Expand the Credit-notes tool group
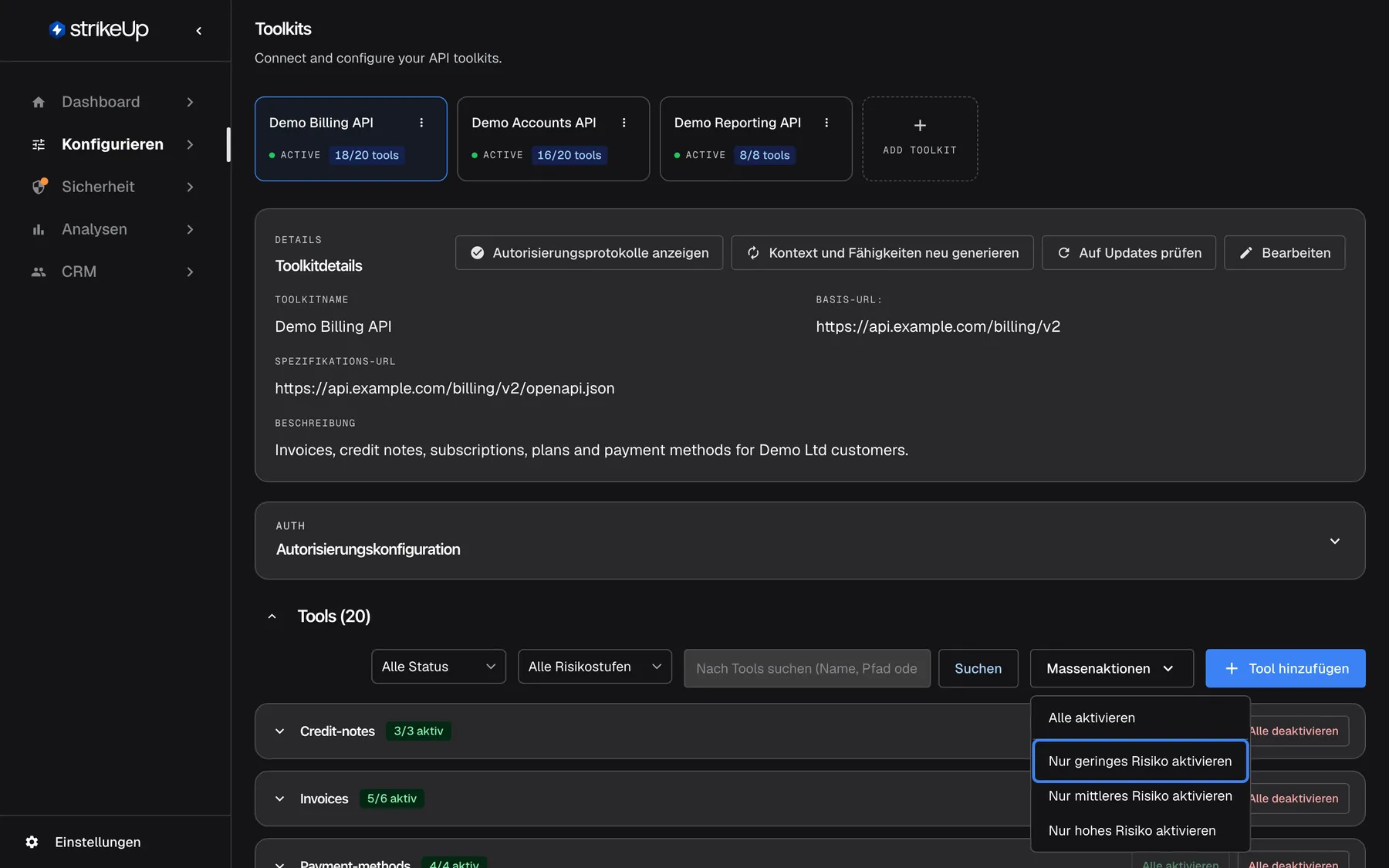This screenshot has width=1389, height=868. [x=280, y=731]
